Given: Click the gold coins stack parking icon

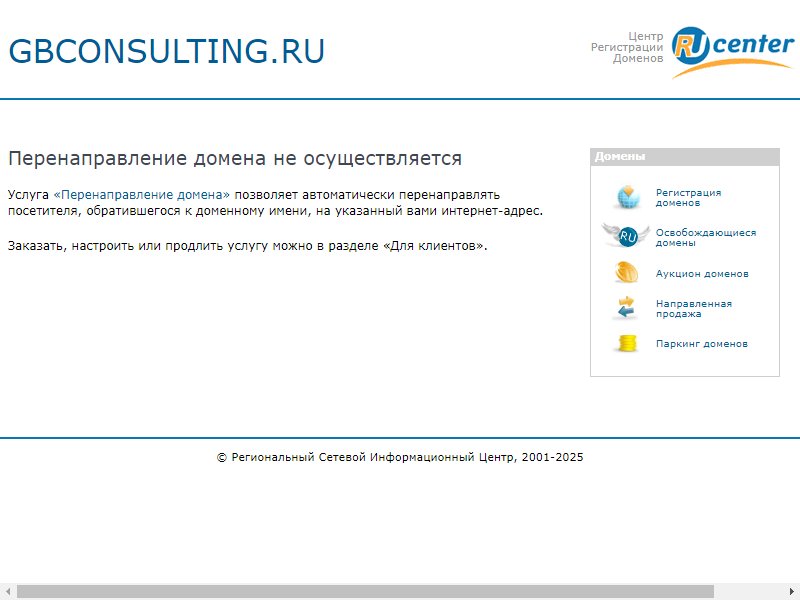Looking at the screenshot, I should coord(628,343).
